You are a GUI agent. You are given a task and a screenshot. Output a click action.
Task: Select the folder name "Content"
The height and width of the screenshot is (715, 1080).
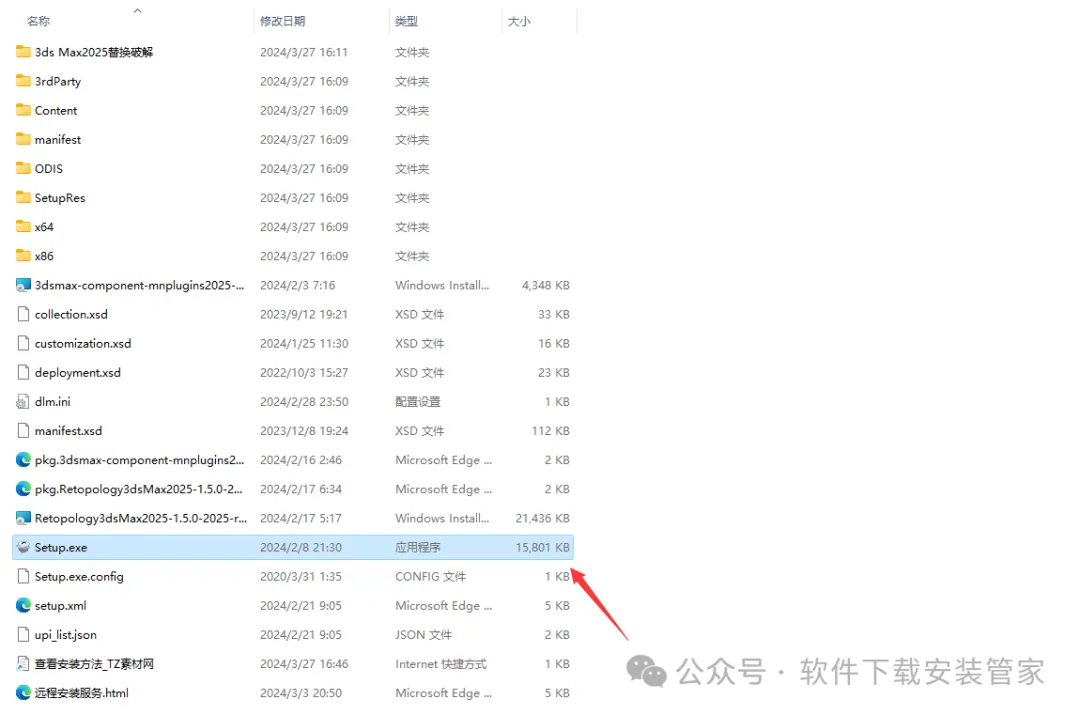pos(56,110)
